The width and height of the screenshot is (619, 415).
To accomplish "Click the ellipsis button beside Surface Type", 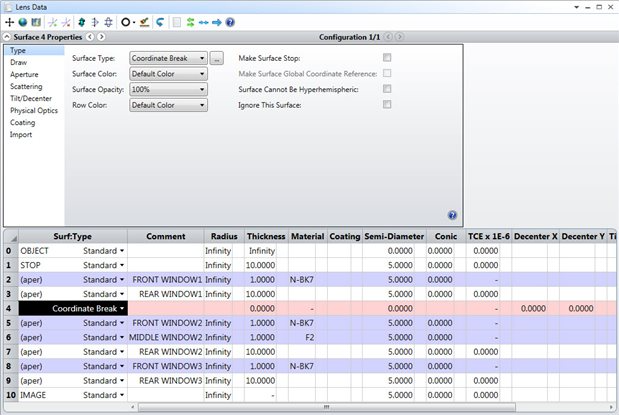I will pos(216,58).
